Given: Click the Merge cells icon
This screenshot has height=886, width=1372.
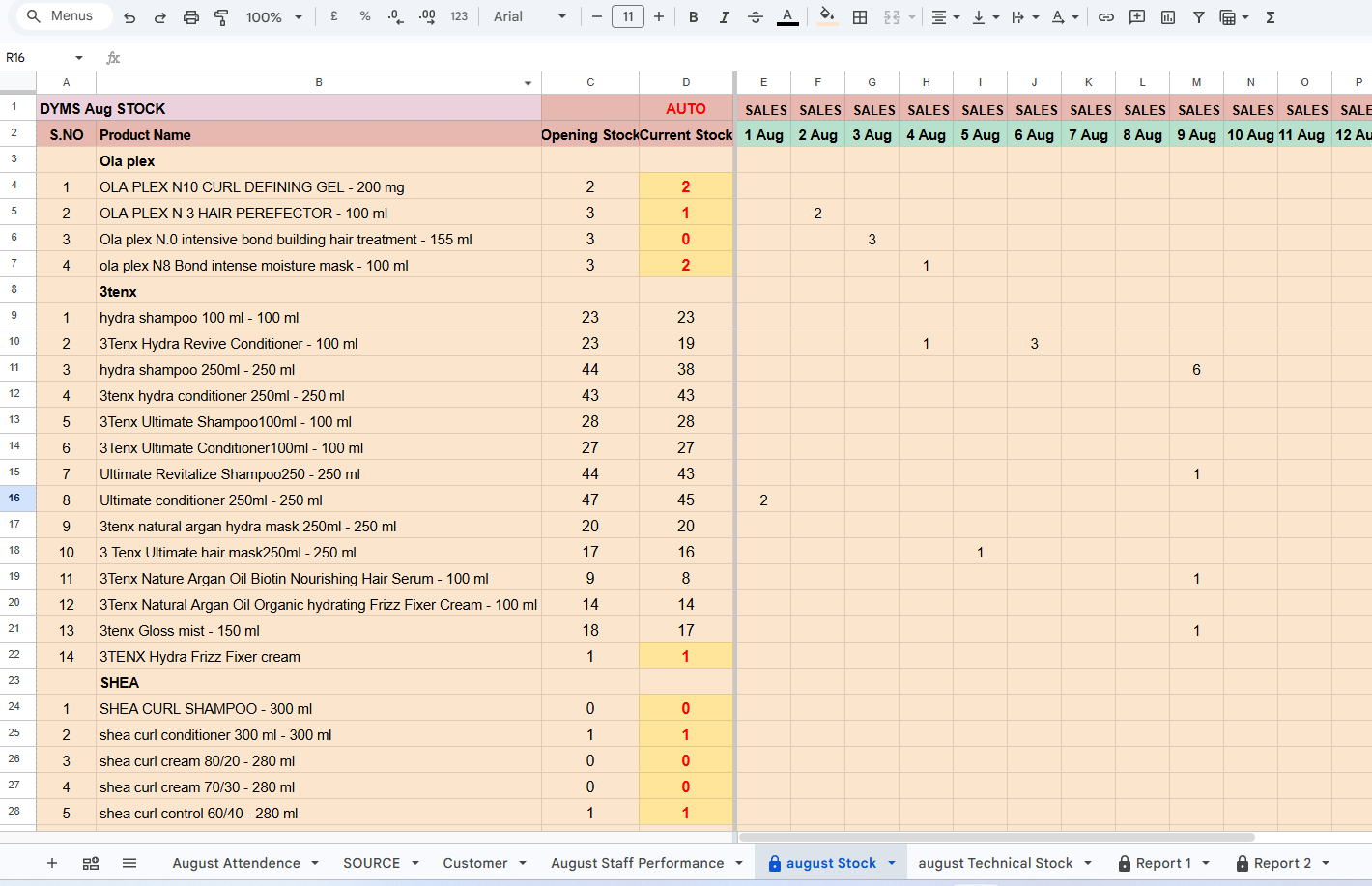Looking at the screenshot, I should (892, 16).
